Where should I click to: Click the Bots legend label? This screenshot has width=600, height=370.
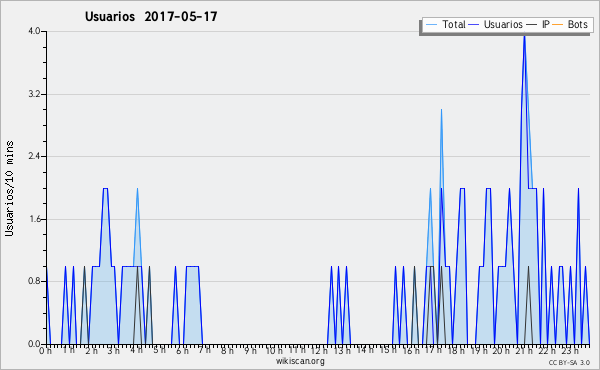coord(577,24)
